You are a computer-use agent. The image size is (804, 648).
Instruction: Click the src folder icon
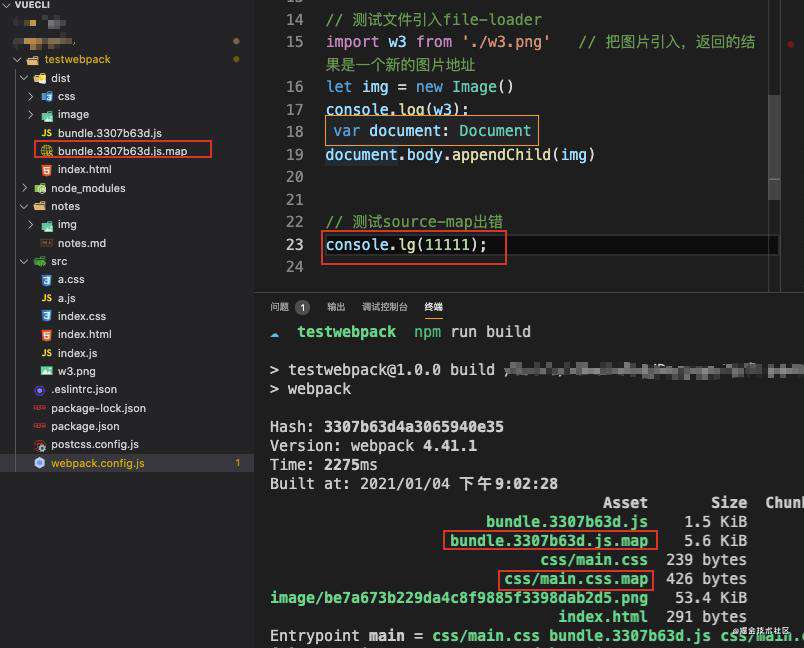40,261
